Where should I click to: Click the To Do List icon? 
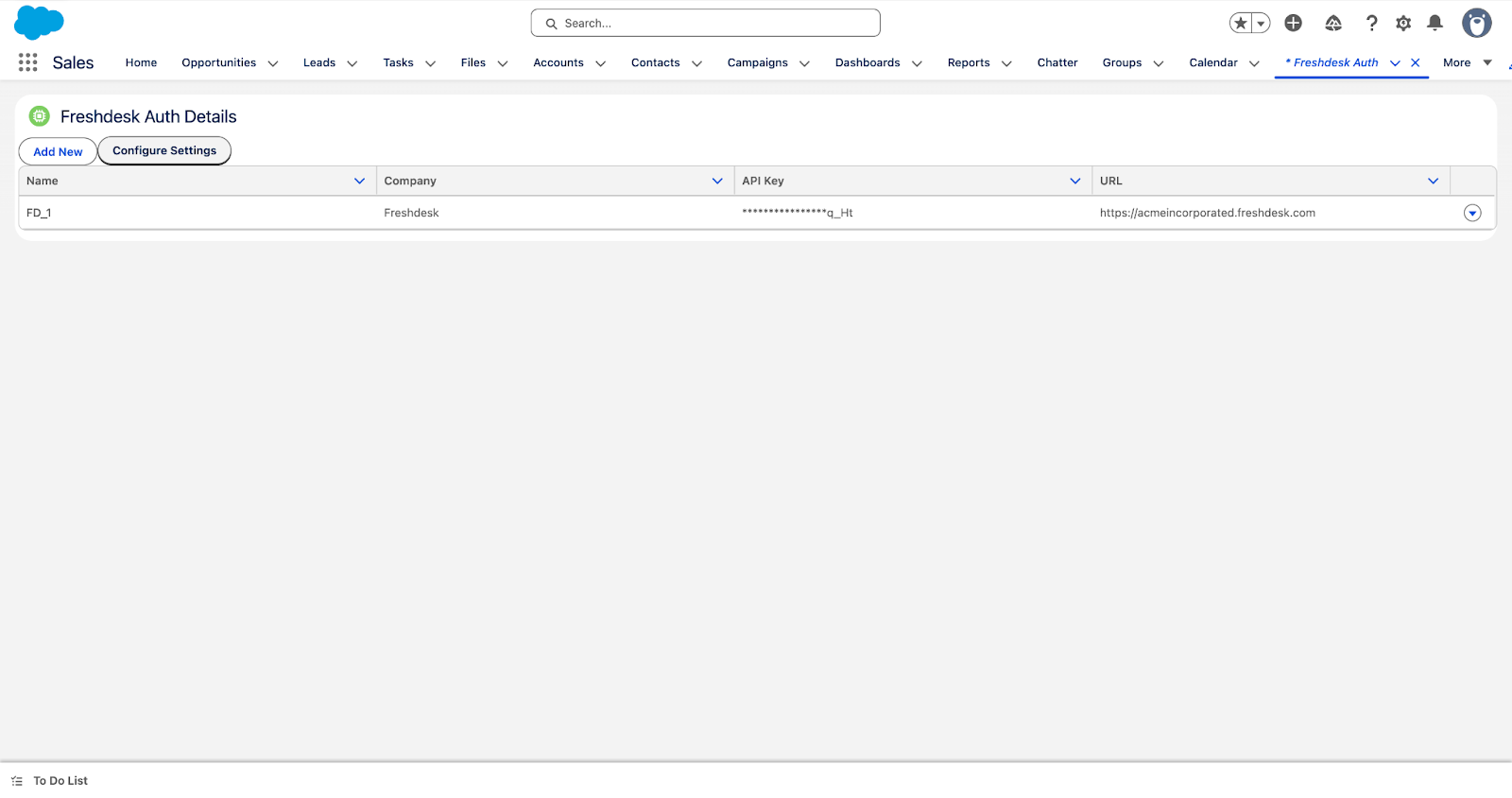pyautogui.click(x=17, y=781)
